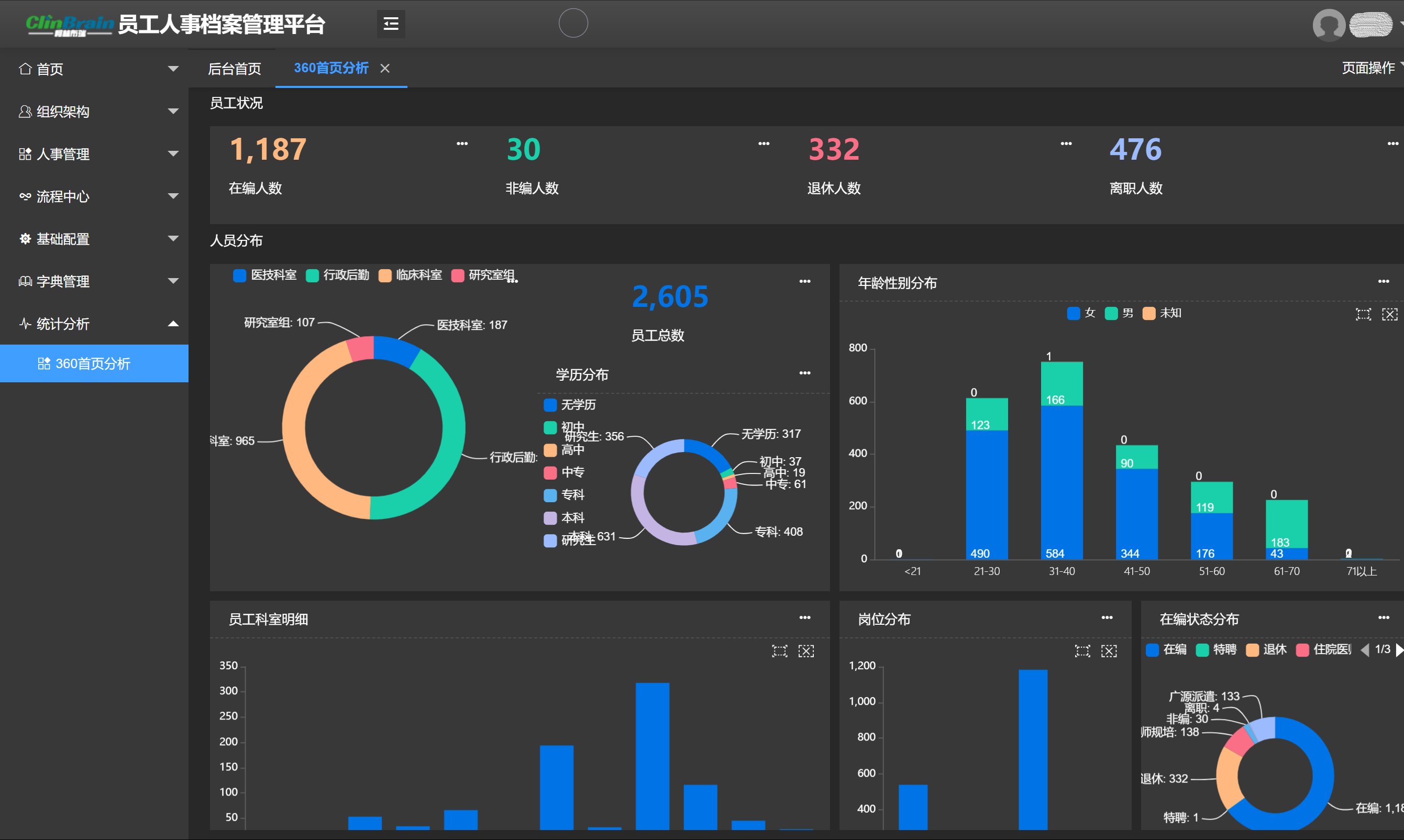Open more options on 员工总数 panel
The height and width of the screenshot is (840, 1404).
click(805, 281)
